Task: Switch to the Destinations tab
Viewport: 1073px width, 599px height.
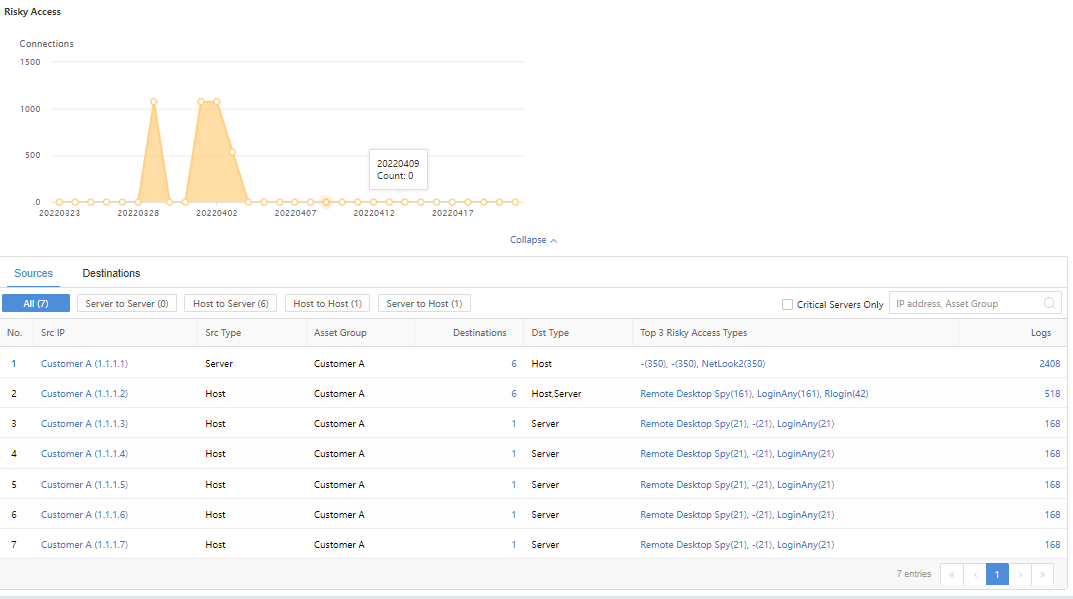Action: click(x=111, y=273)
